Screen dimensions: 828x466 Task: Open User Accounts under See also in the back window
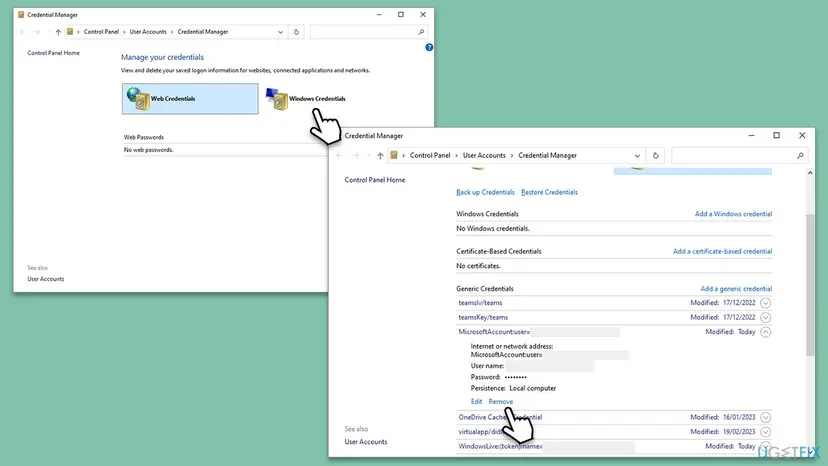45,279
